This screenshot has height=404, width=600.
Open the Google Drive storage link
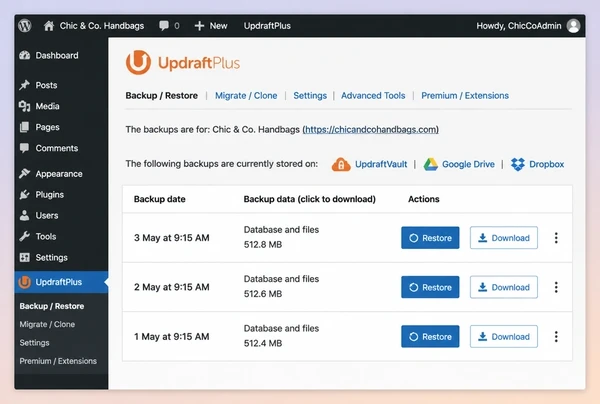tap(468, 164)
